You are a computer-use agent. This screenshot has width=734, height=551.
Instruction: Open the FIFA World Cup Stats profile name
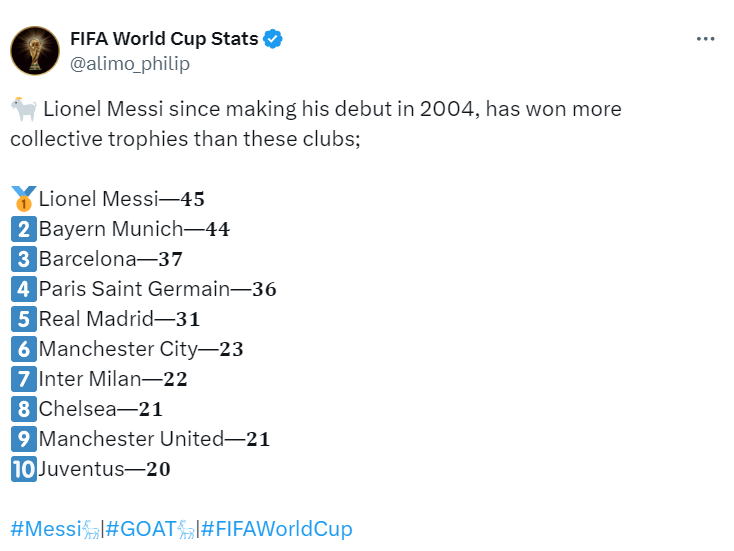164,39
